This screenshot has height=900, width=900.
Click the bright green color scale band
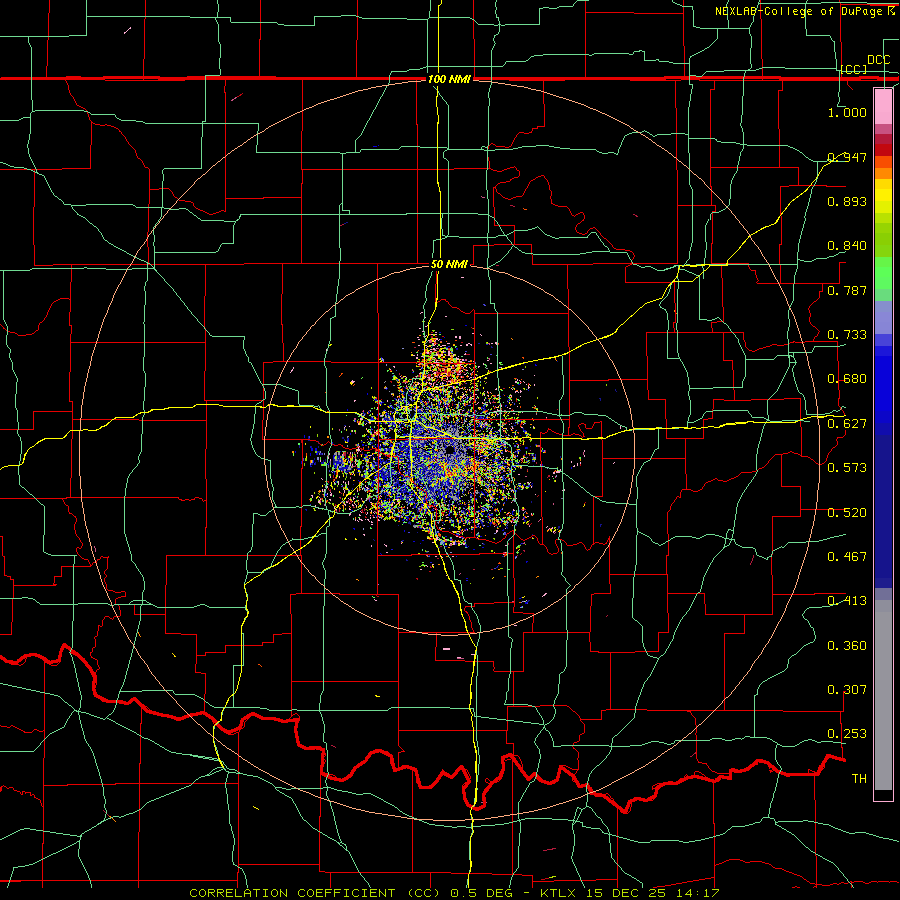[883, 273]
